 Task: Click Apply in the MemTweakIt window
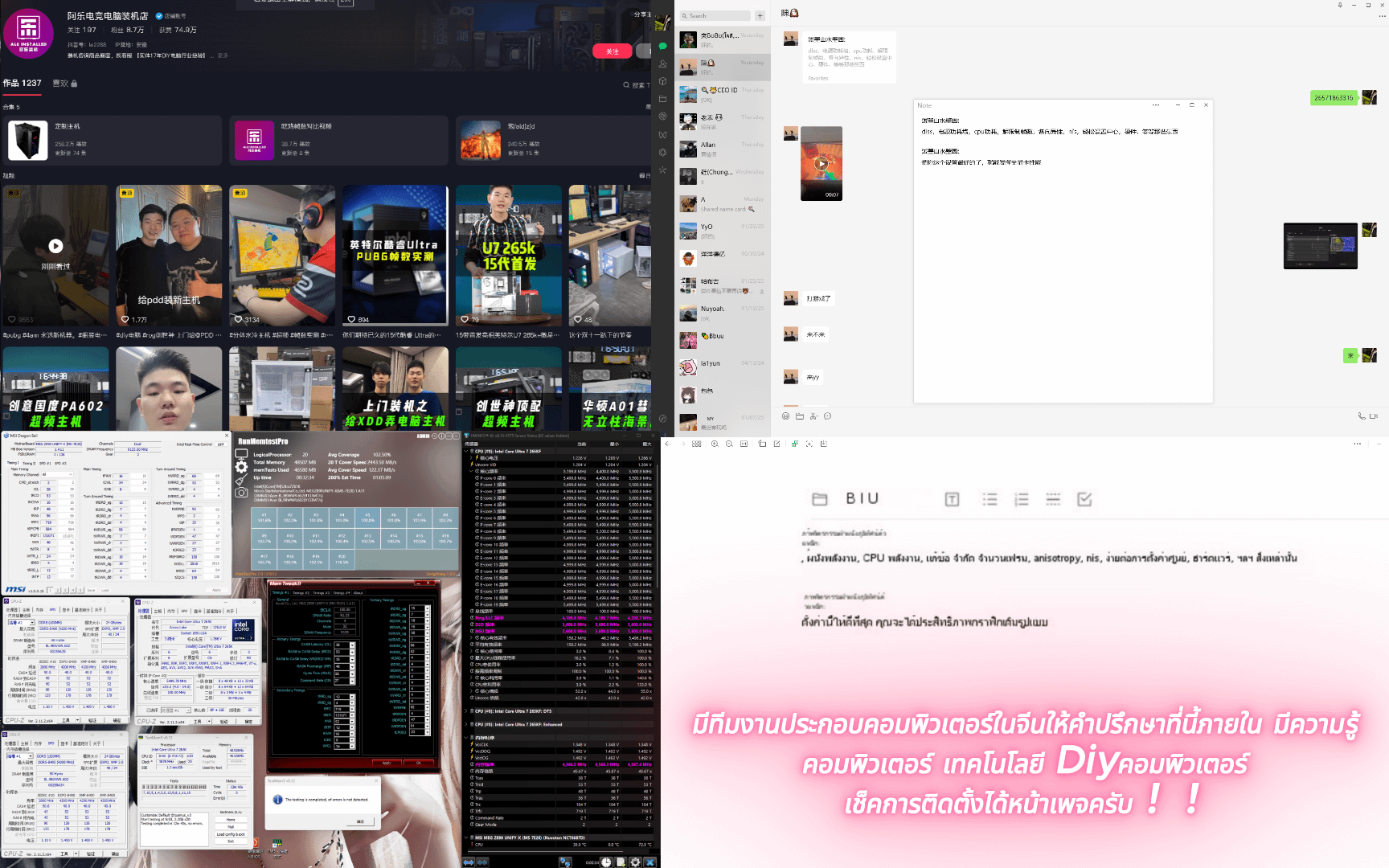click(x=386, y=763)
